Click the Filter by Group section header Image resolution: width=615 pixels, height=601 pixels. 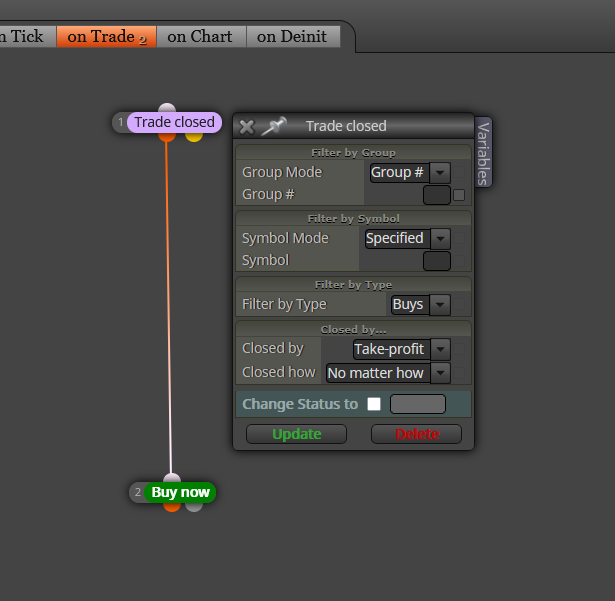[353, 153]
